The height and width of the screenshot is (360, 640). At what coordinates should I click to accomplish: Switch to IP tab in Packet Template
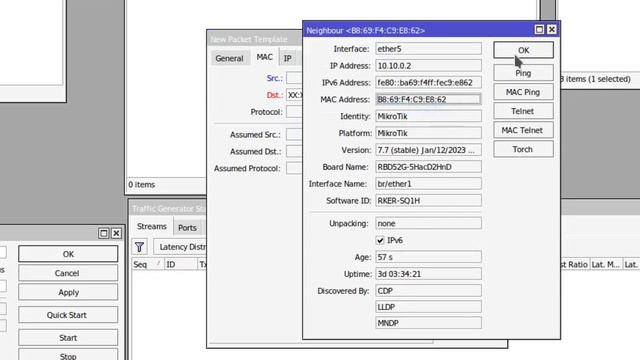(288, 58)
